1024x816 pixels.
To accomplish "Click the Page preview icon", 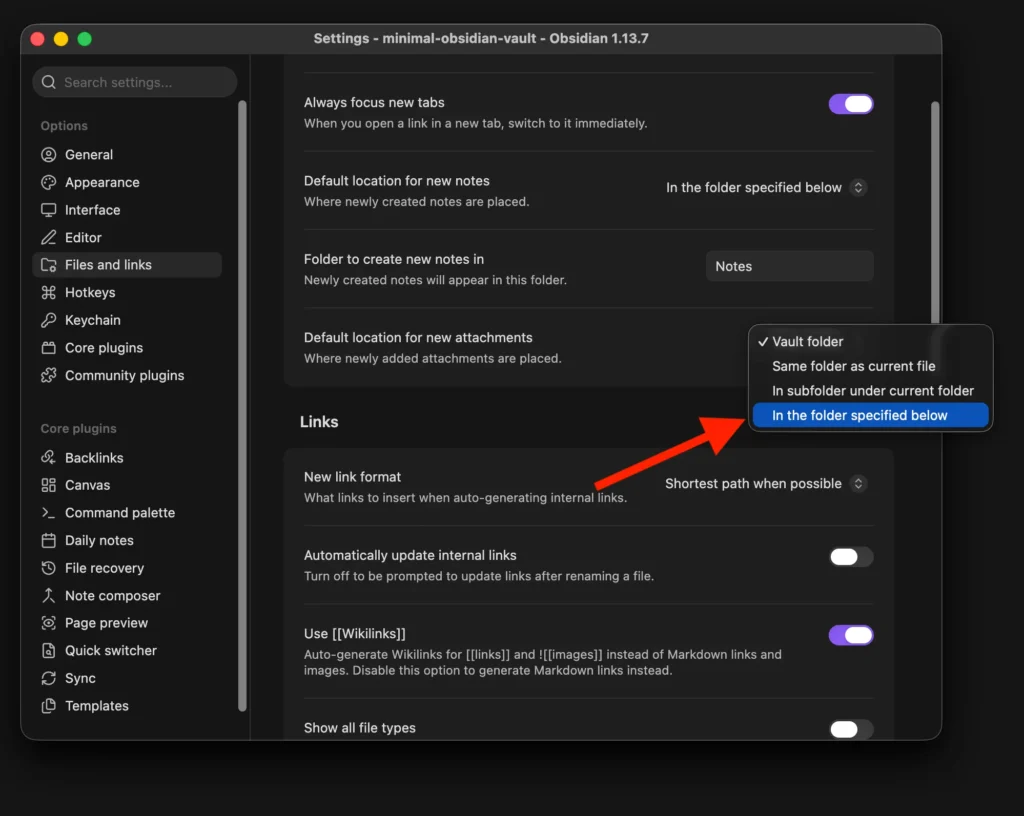I will tap(48, 623).
